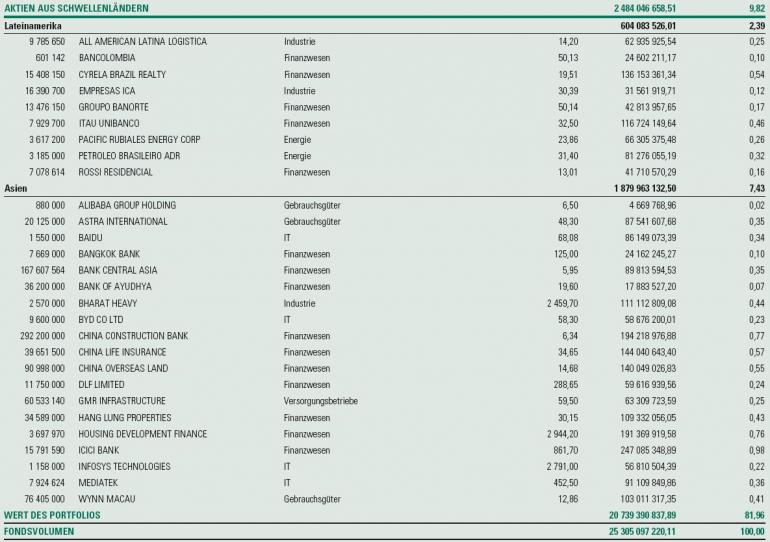Click IT sector next to BAIDU

pos(287,238)
